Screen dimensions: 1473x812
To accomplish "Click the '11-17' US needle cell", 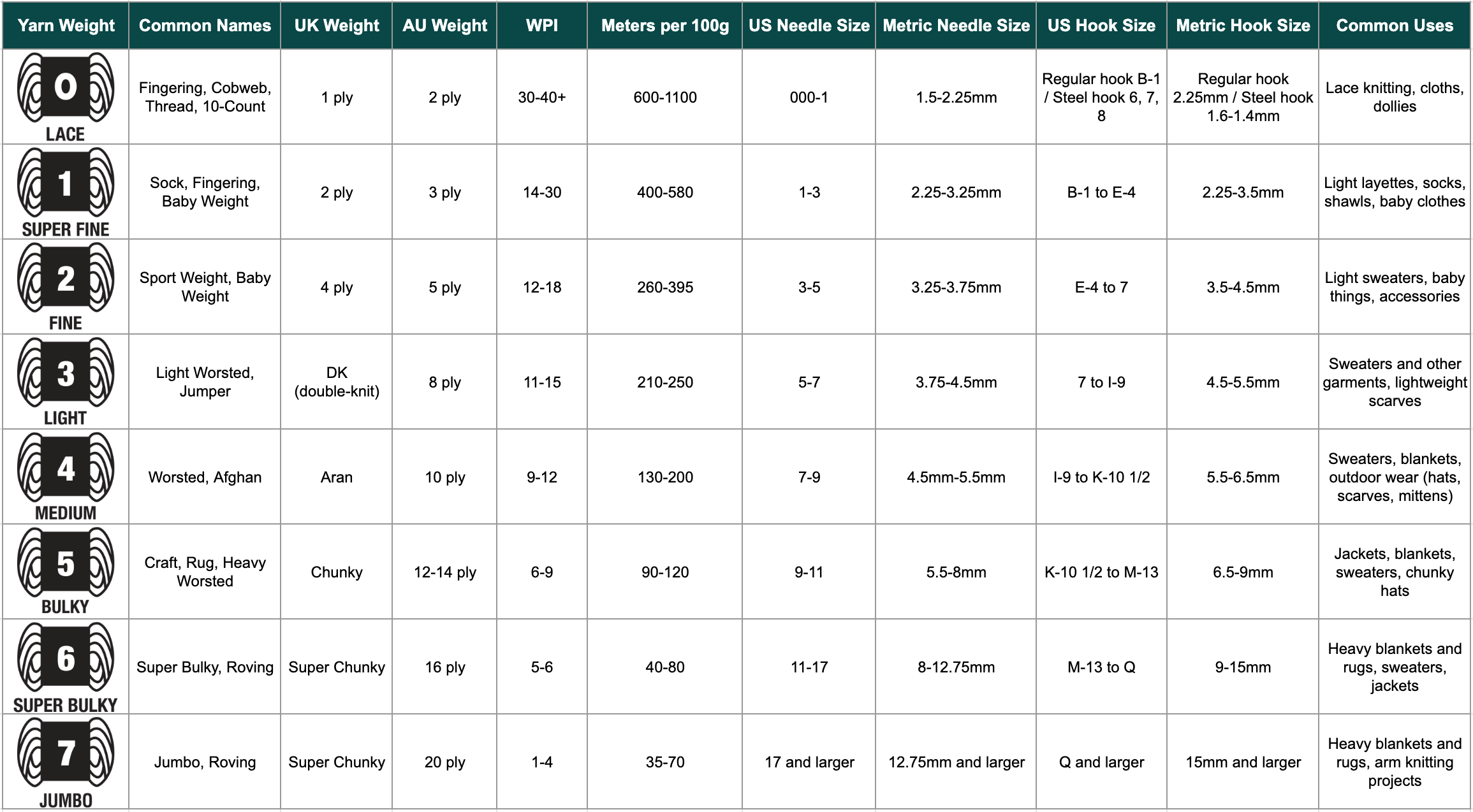I will pyautogui.click(x=809, y=667).
